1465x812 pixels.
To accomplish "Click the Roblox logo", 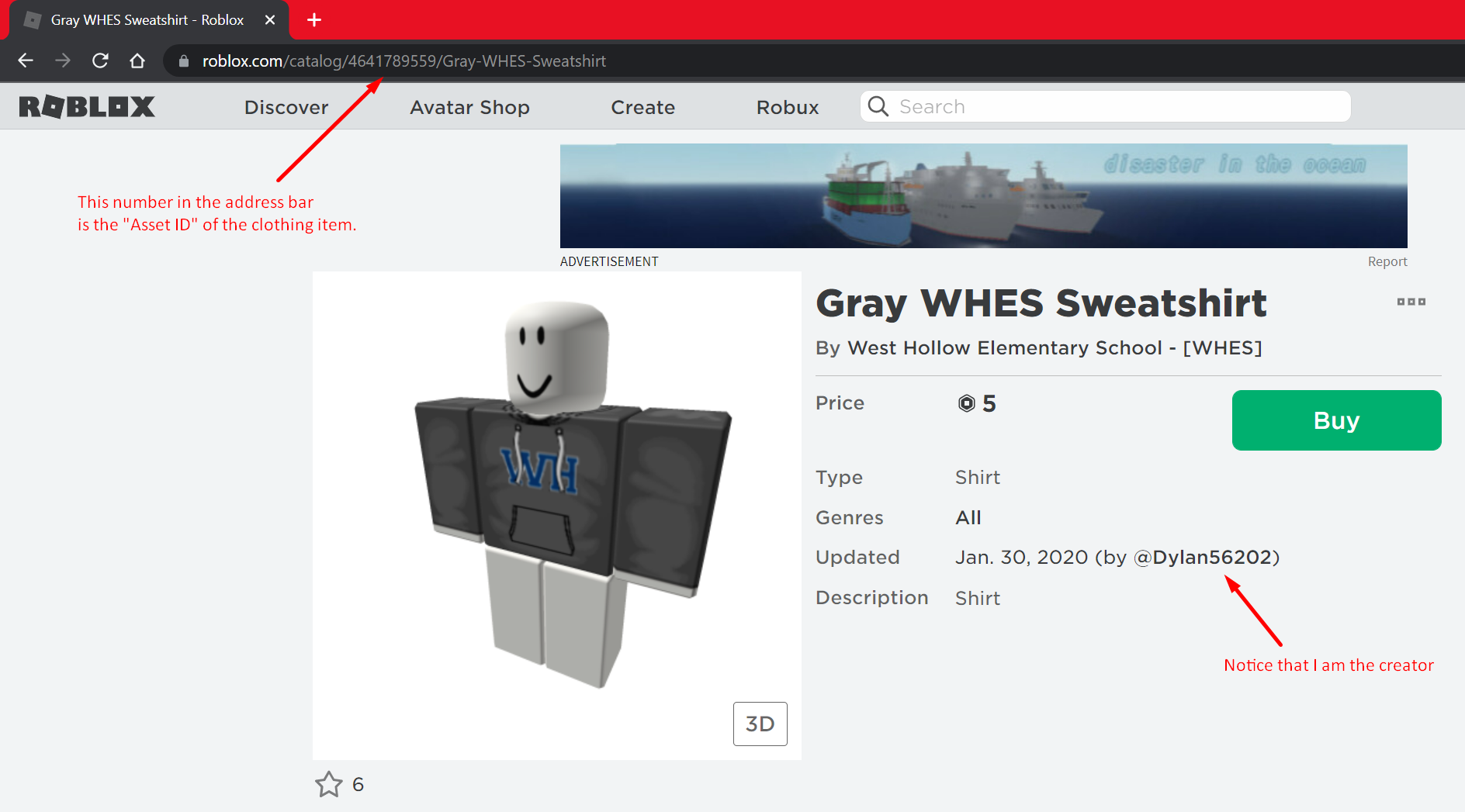I will point(86,106).
